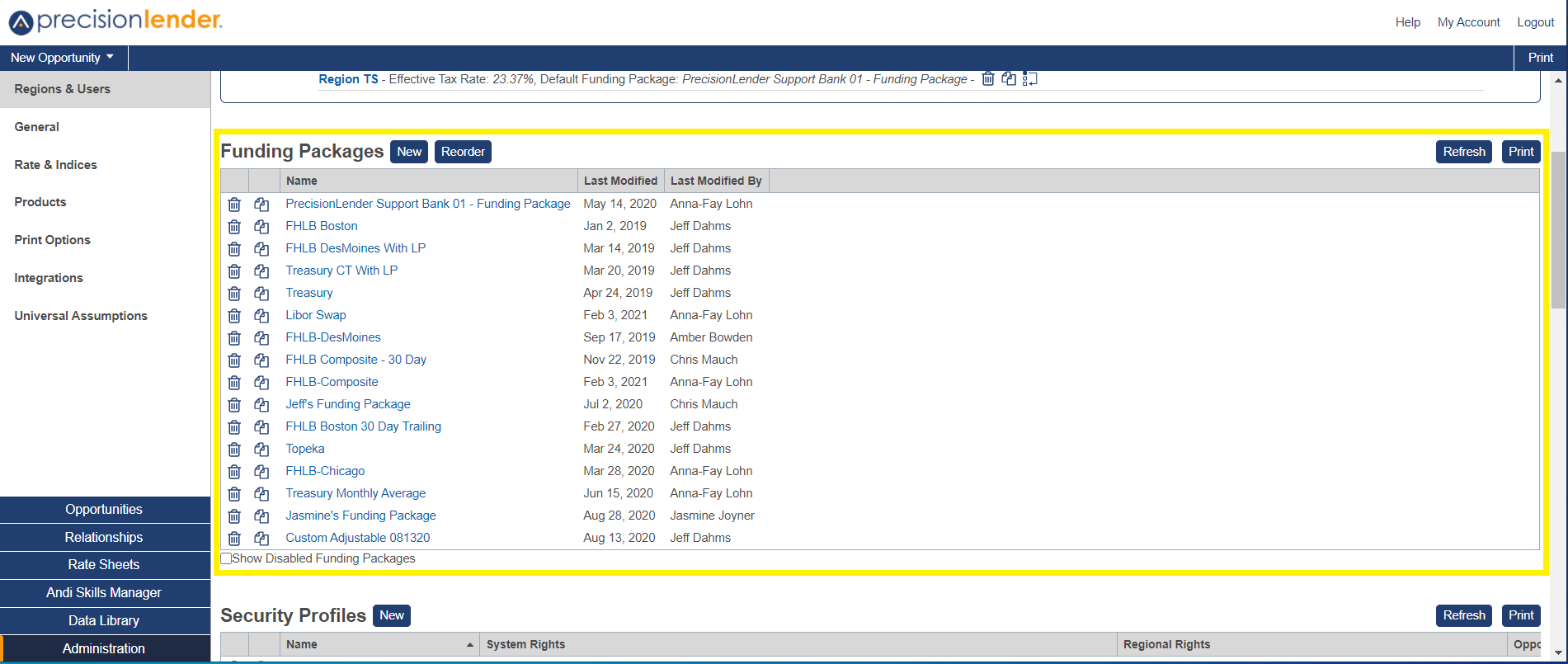The height and width of the screenshot is (664, 1568).
Task: Enable Show Disabled Funding Packages checkbox
Action: tap(226, 558)
